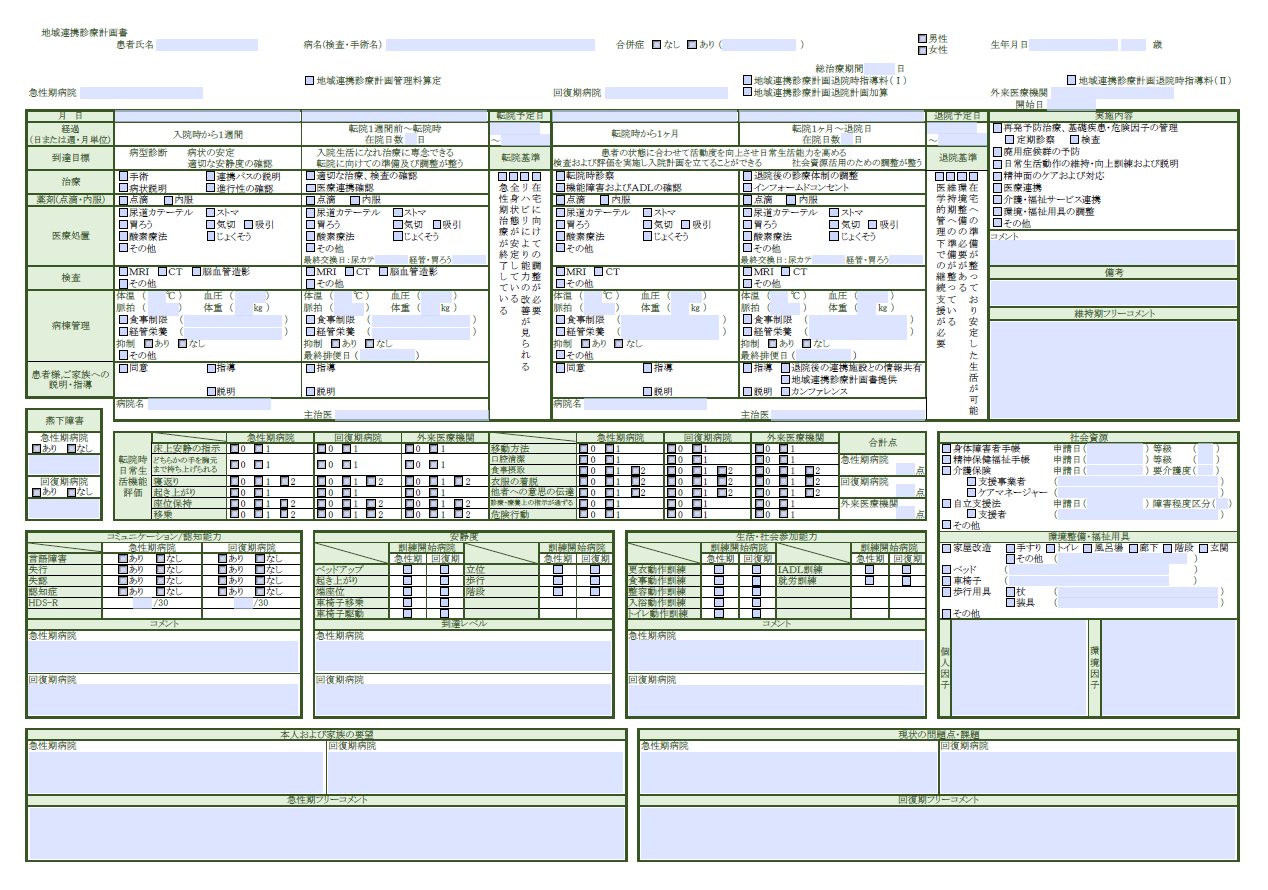Click the 回復期フリーコメント text area
Viewport: 1268px width, 890px height.
pyautogui.click(x=938, y=832)
